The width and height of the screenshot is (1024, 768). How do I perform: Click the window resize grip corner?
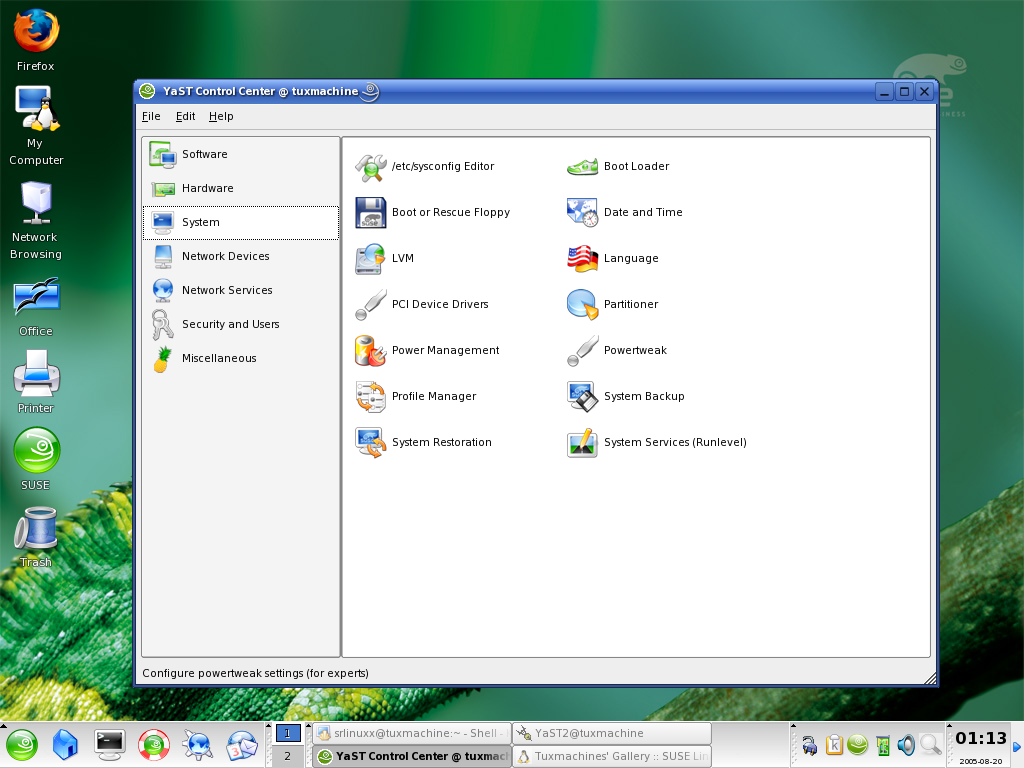tap(931, 679)
